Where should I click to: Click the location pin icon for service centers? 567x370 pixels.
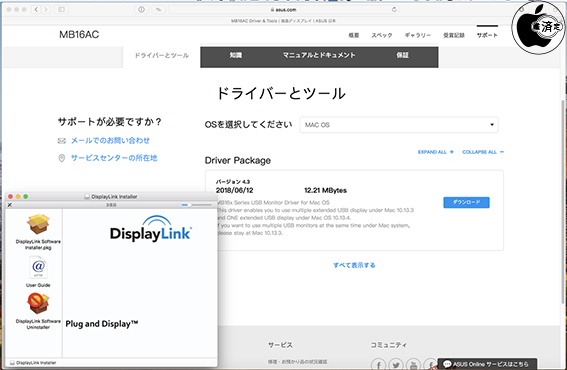point(62,158)
